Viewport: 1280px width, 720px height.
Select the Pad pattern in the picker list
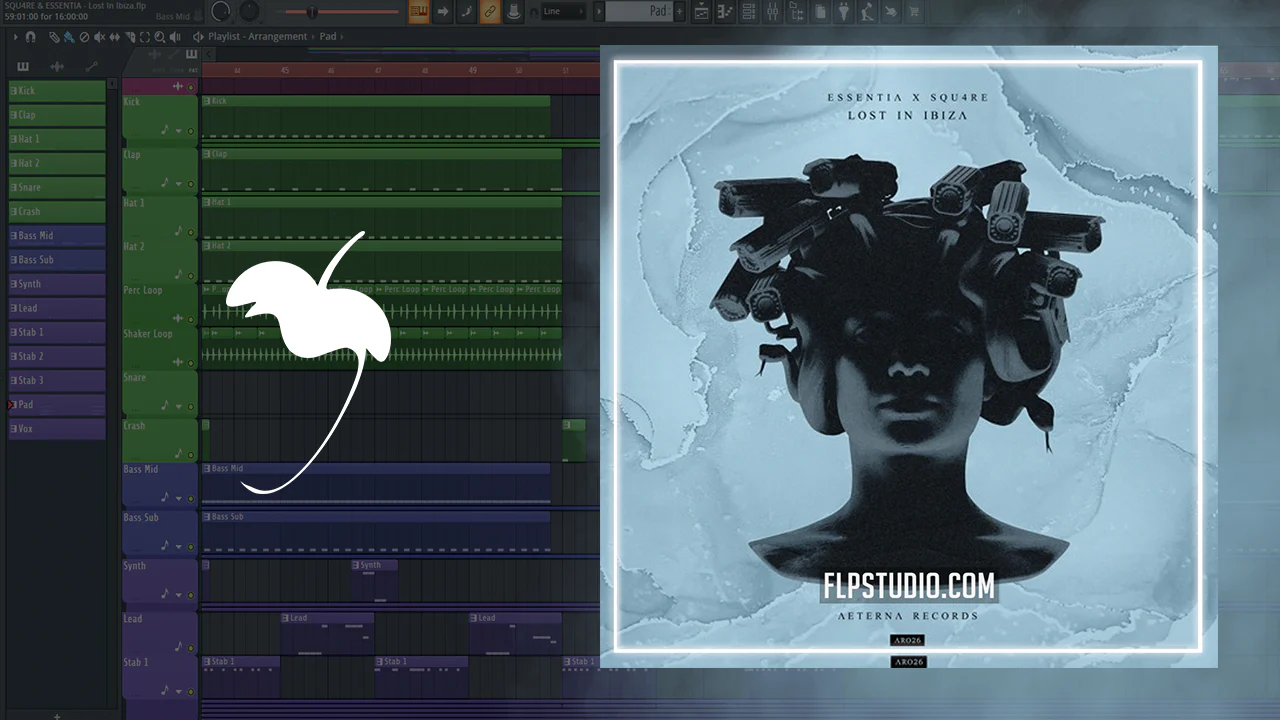(x=57, y=405)
